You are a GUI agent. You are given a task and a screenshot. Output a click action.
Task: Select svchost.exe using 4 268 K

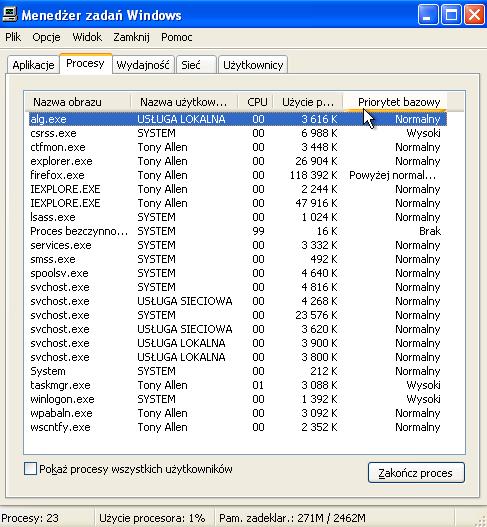pyautogui.click(x=238, y=301)
